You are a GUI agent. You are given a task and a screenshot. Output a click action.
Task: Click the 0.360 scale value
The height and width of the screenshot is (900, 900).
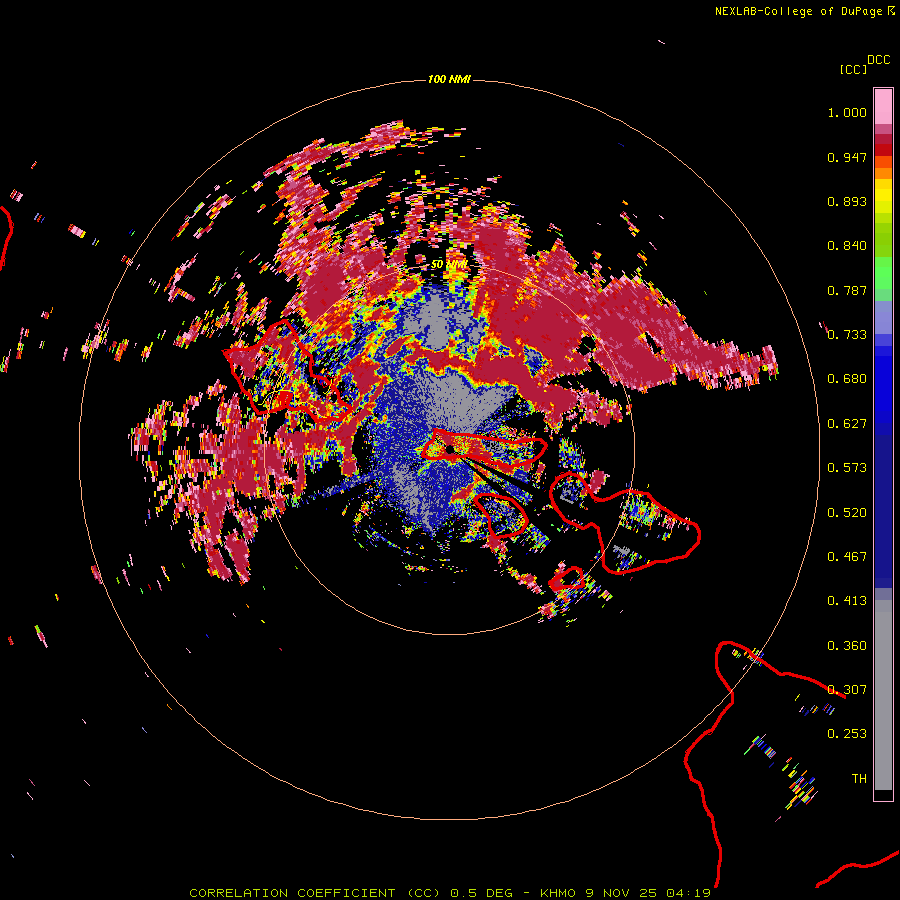coord(847,646)
